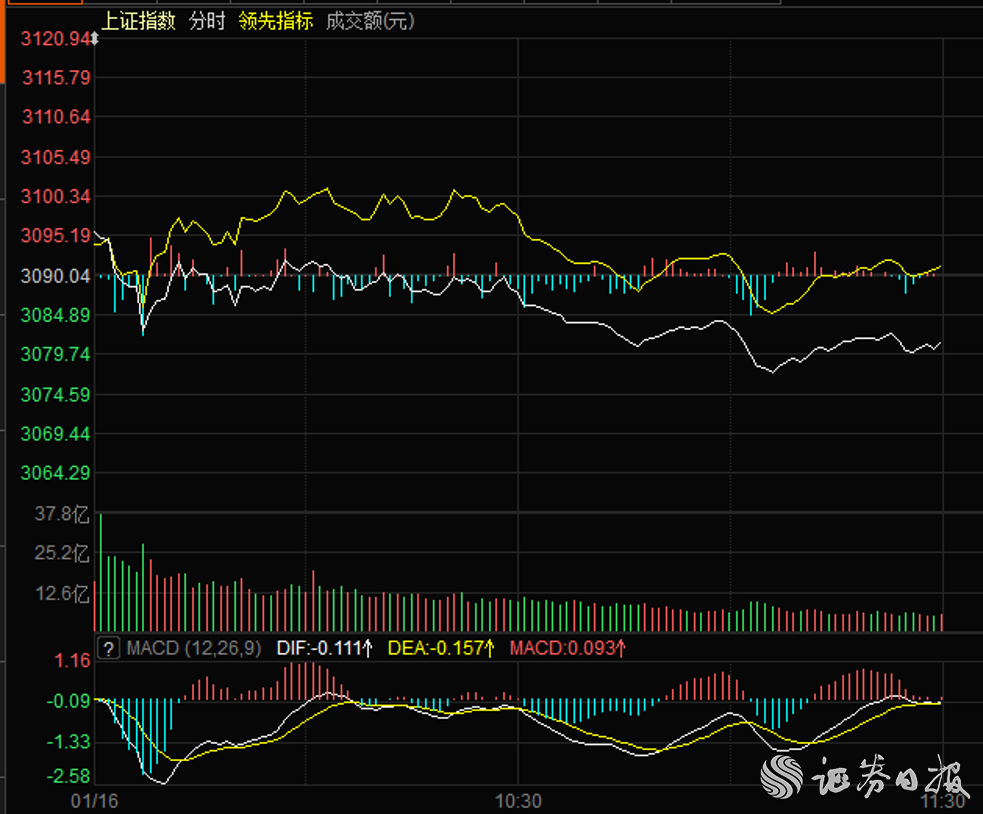The width and height of the screenshot is (983, 814).
Task: Click the axis resize arrow beside 3120.94
Action: coord(95,39)
